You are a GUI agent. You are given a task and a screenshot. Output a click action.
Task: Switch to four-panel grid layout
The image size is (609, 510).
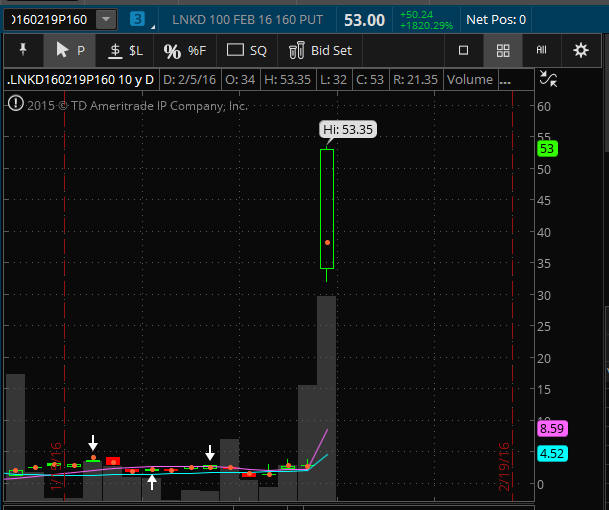pos(503,50)
